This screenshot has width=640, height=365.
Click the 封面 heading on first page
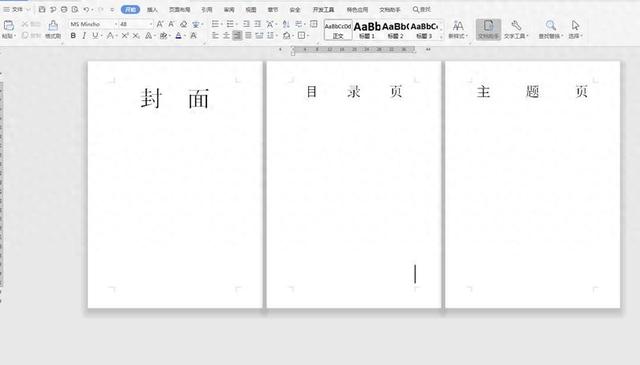click(x=175, y=99)
